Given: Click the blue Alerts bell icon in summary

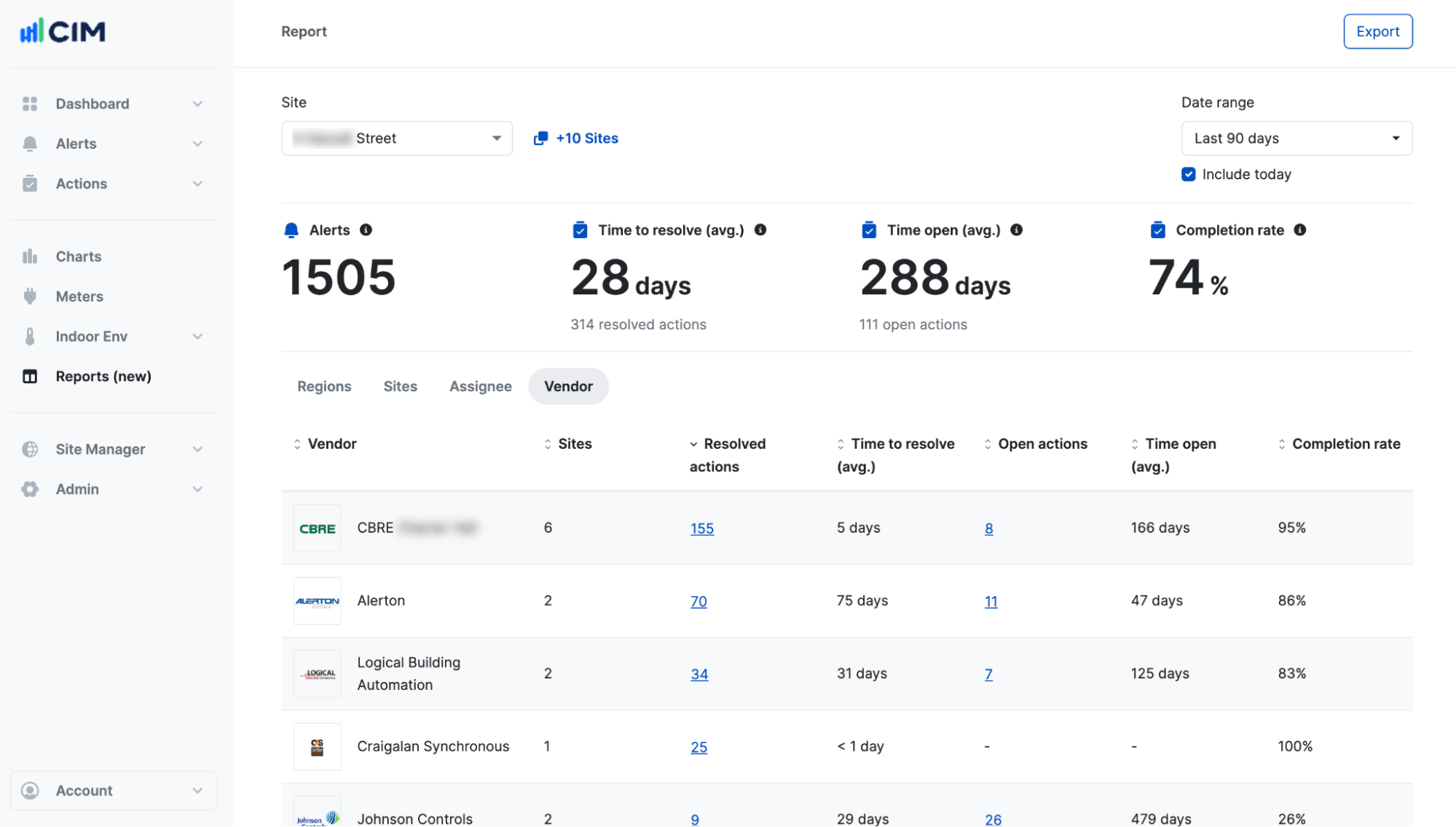Looking at the screenshot, I should pyautogui.click(x=291, y=230).
